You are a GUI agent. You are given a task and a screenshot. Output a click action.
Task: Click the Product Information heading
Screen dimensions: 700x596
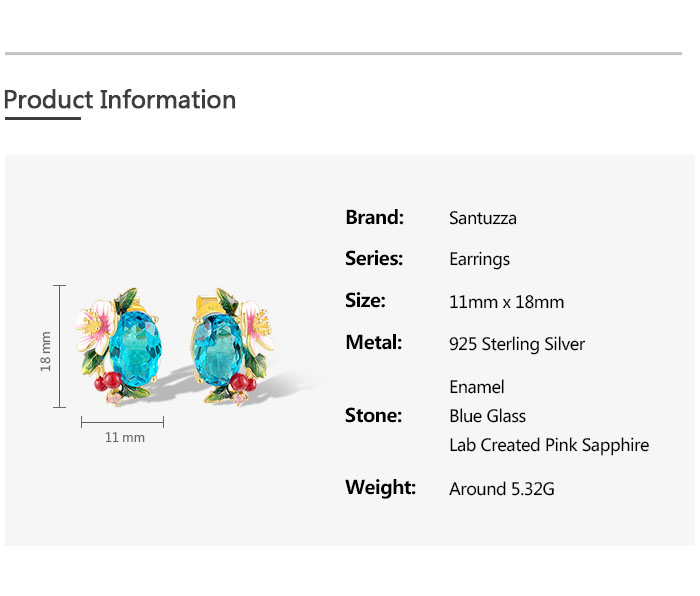pyautogui.click(x=120, y=100)
